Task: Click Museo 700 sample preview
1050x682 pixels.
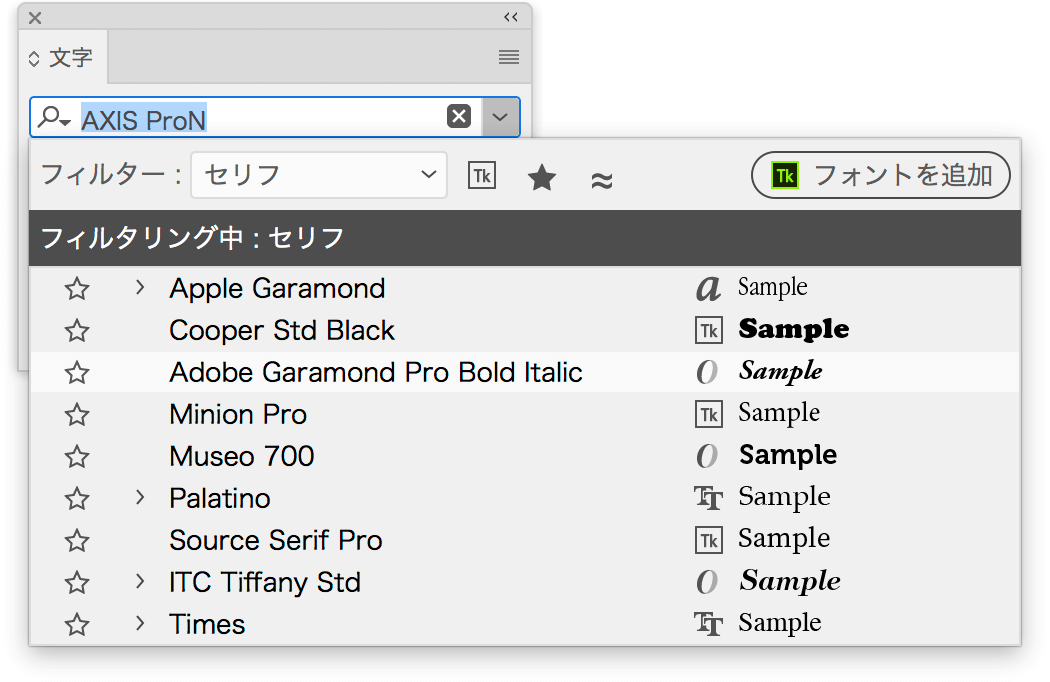Action: (788, 456)
